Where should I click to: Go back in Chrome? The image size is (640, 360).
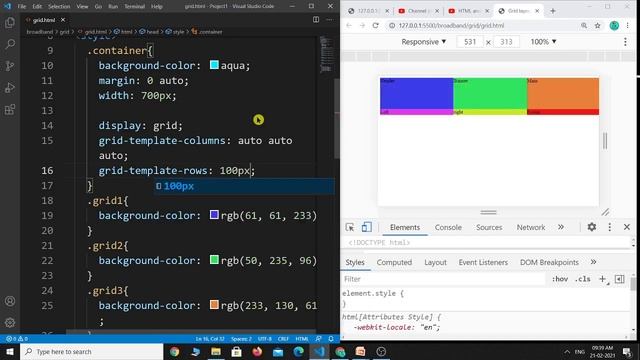coord(349,25)
